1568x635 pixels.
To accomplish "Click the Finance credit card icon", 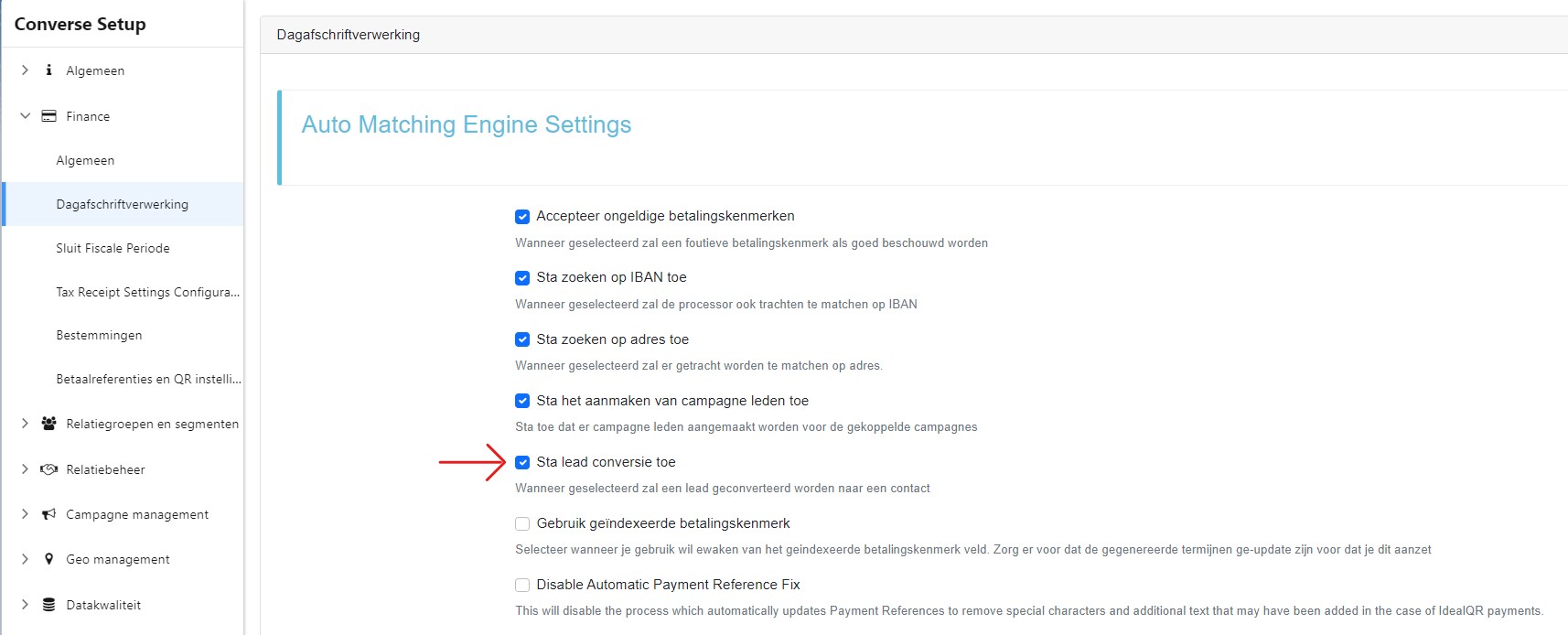I will (x=49, y=116).
